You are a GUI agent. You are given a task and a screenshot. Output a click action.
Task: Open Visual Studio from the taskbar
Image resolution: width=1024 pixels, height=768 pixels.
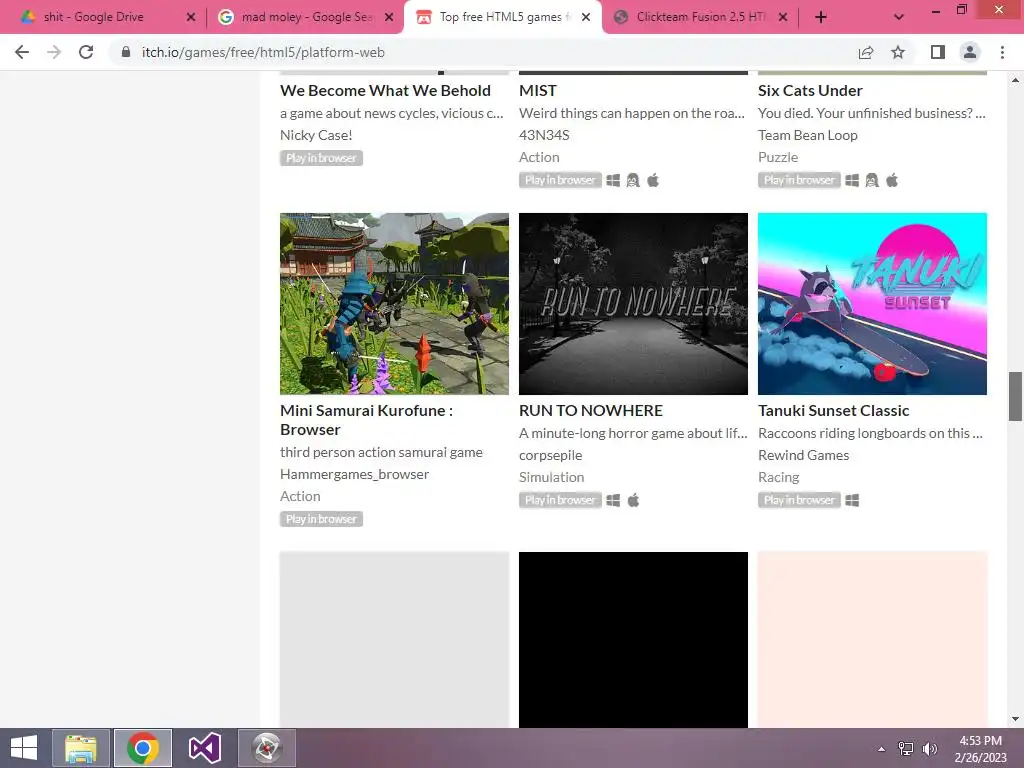[x=204, y=748]
